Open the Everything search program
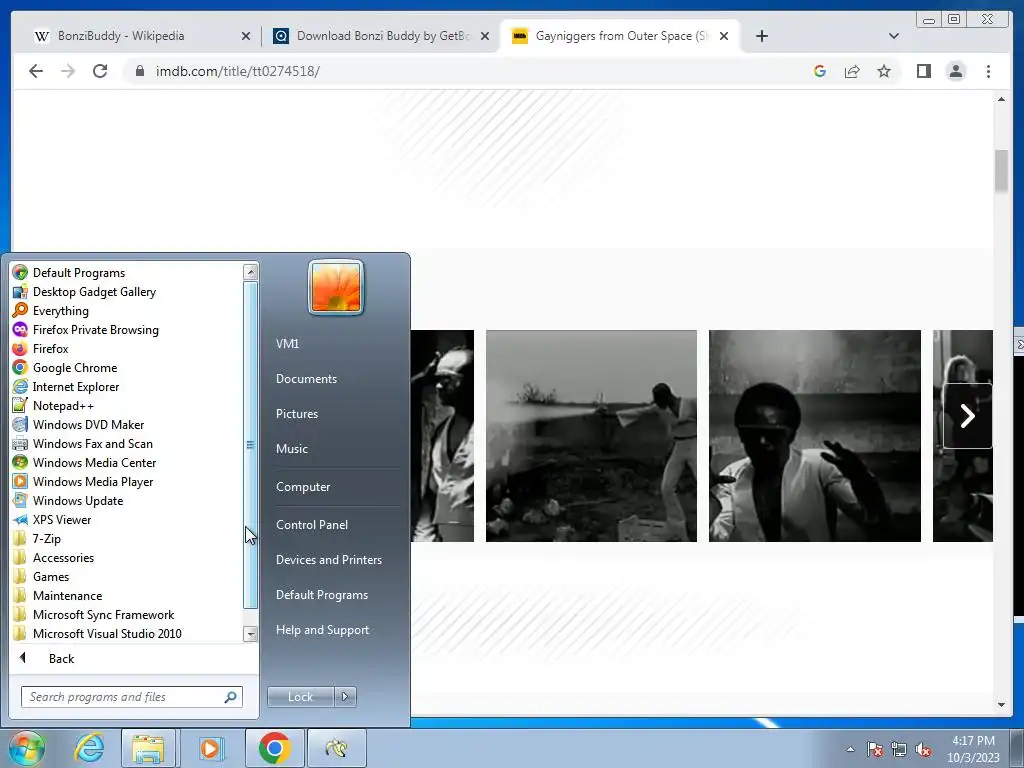The width and height of the screenshot is (1024, 768). click(x=50, y=311)
